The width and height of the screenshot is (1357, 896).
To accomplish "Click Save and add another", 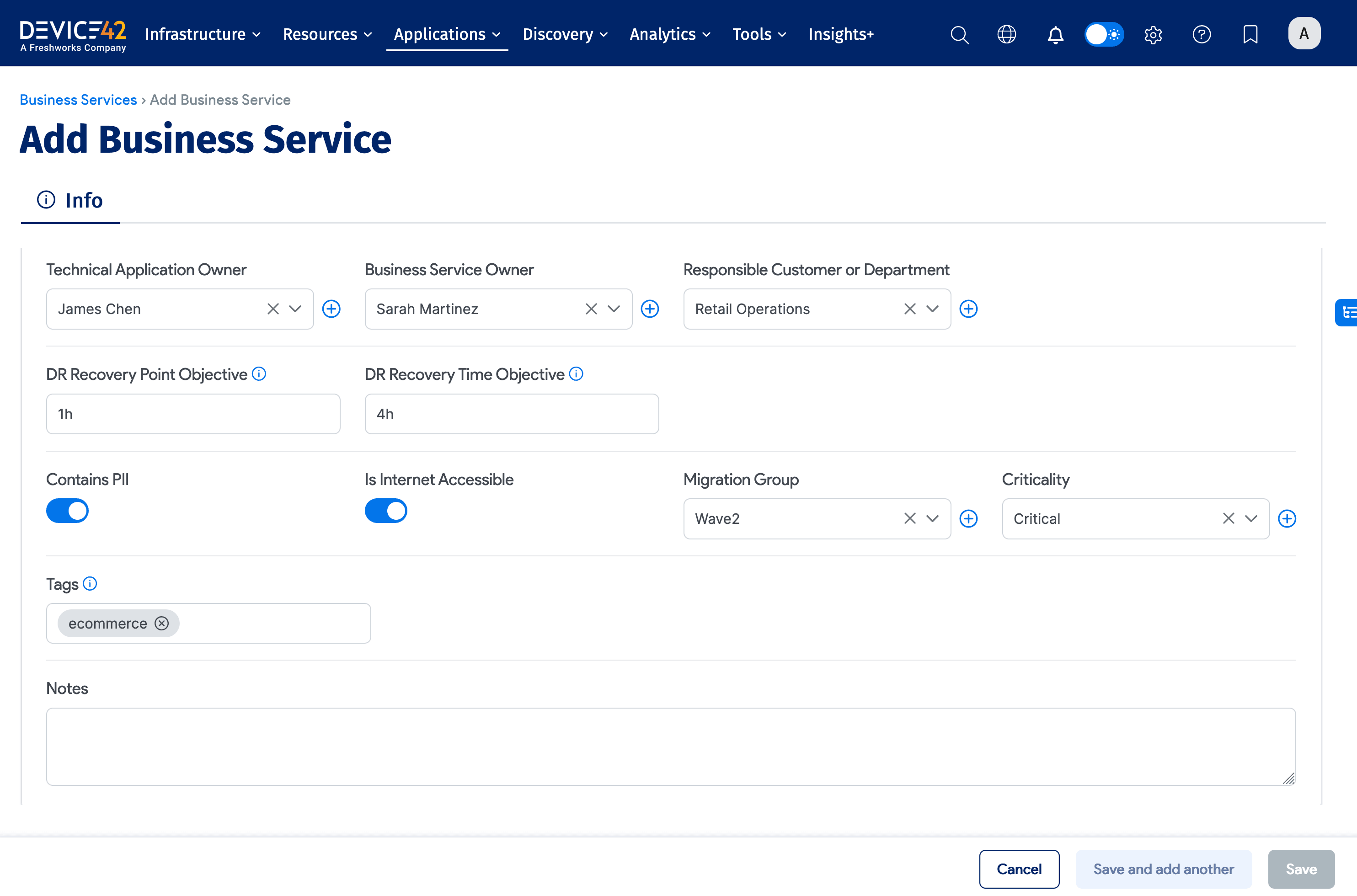I will [1163, 869].
